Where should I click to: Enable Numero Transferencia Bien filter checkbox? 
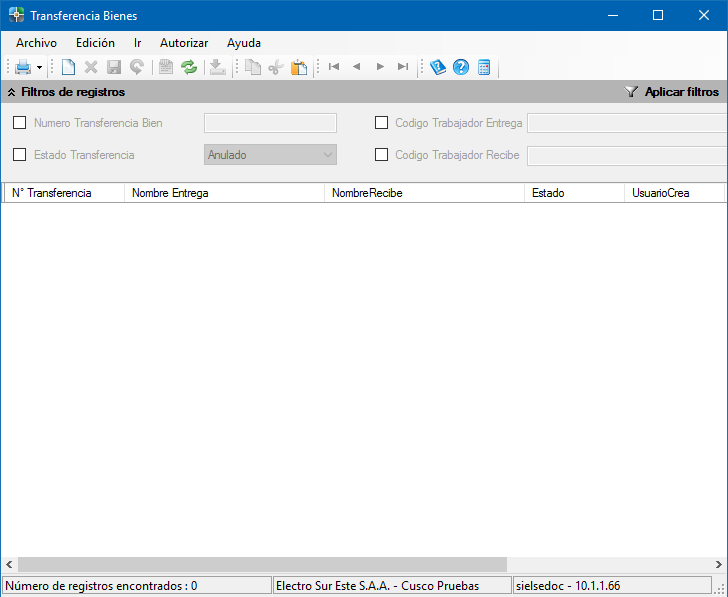click(x=20, y=123)
